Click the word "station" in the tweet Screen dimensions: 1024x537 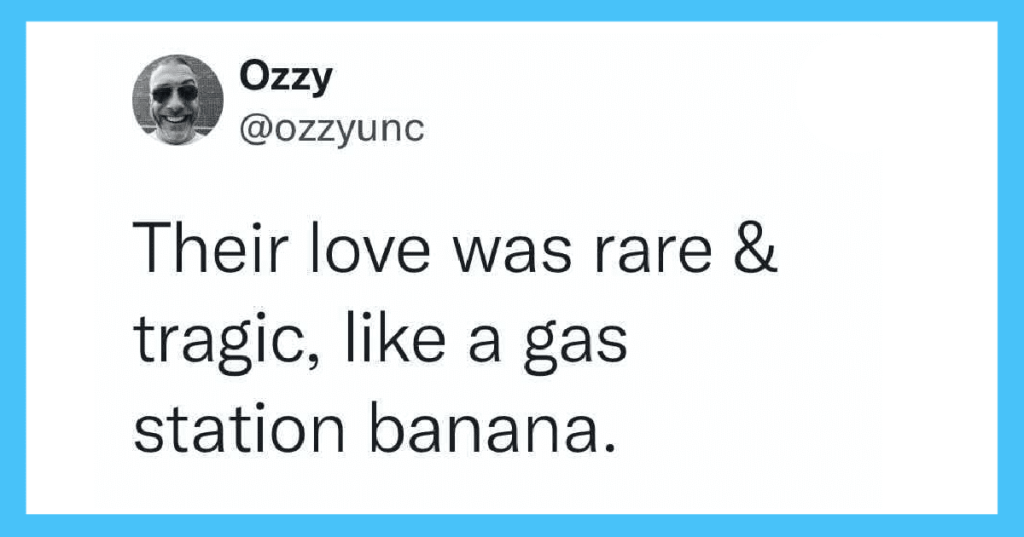(x=239, y=428)
